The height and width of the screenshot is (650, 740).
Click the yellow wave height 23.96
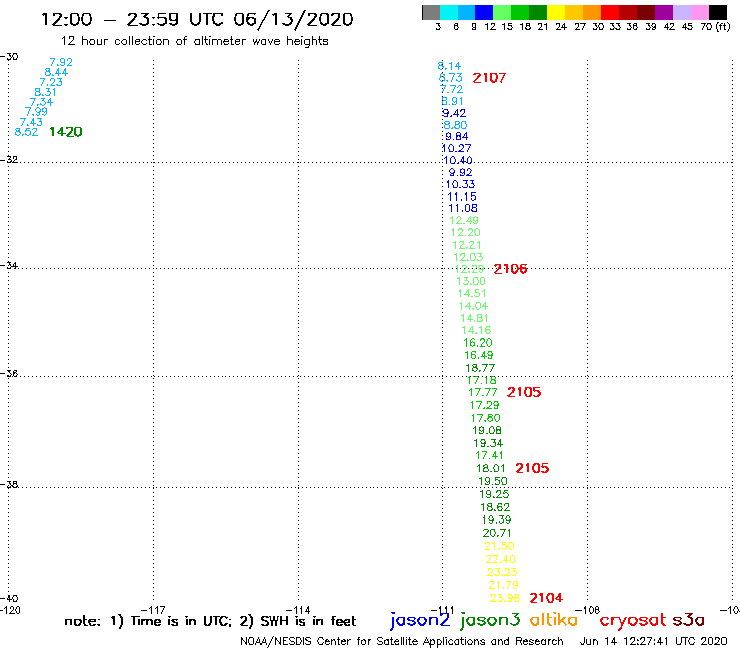(505, 599)
